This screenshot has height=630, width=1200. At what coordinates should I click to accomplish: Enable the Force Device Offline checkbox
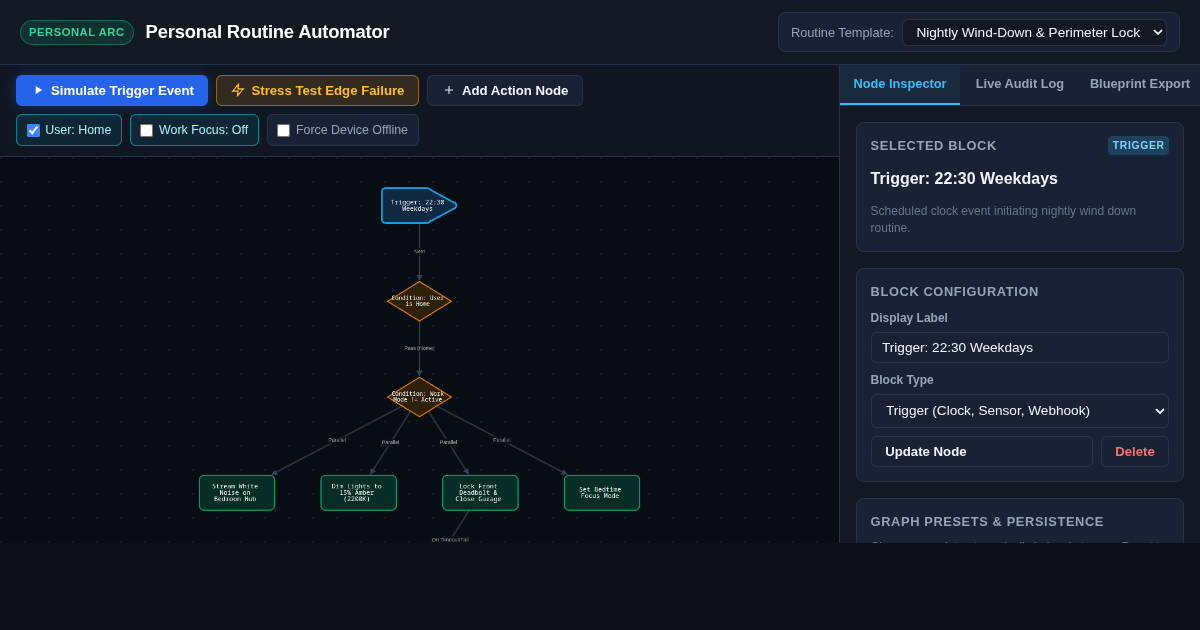pyautogui.click(x=283, y=130)
